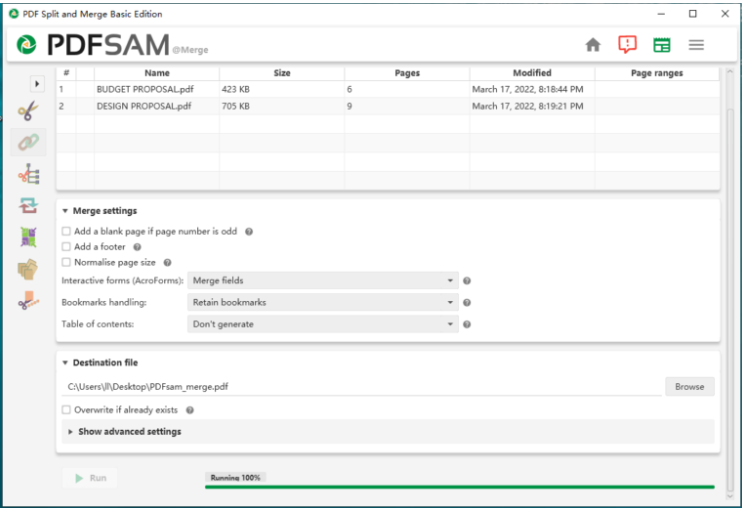Select the BUDGET PROPOSAL.pdf row
The height and width of the screenshot is (508, 742).
[388, 89]
